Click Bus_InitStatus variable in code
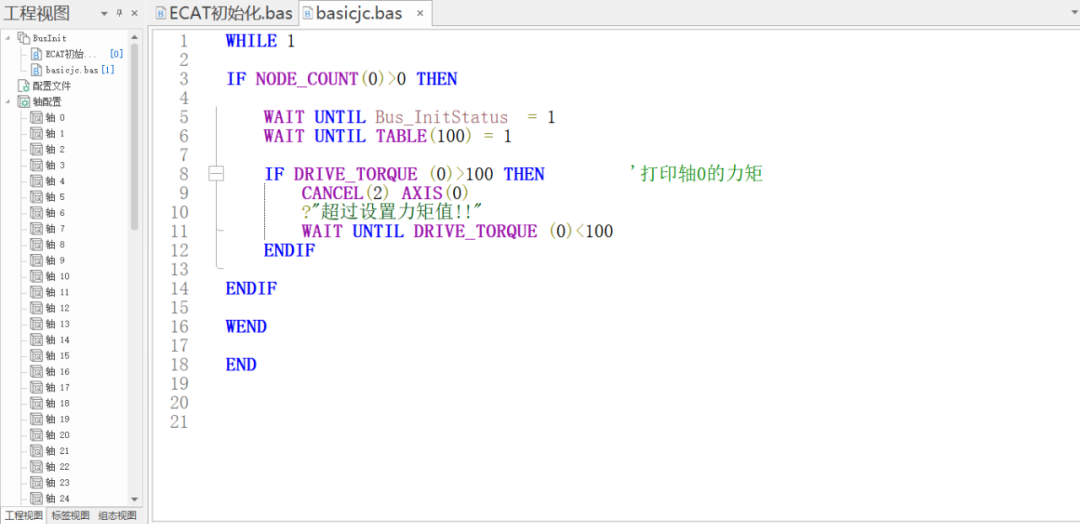Viewport: 1080px width, 524px height. pyautogui.click(x=442, y=117)
